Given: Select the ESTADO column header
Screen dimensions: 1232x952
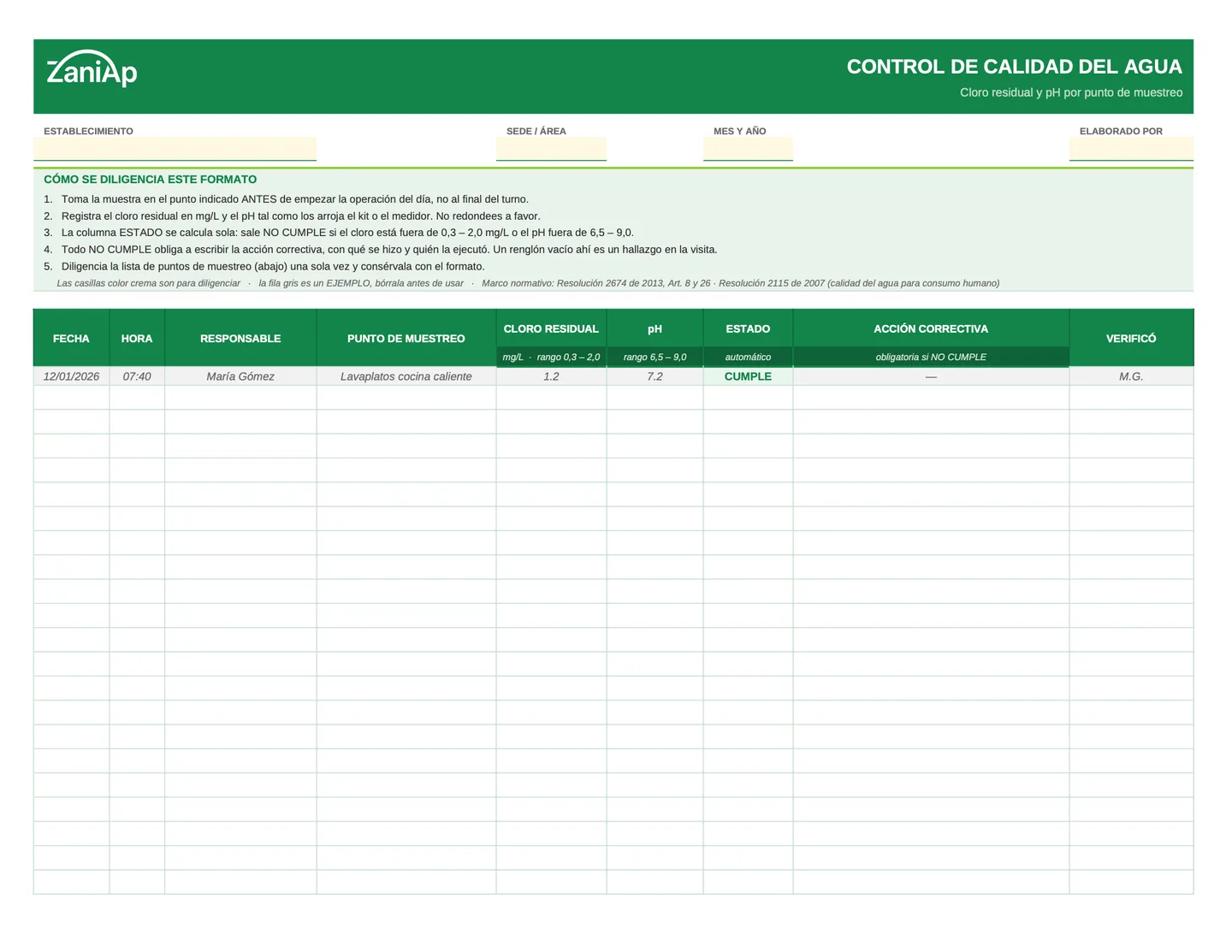Looking at the screenshot, I should coord(748,328).
